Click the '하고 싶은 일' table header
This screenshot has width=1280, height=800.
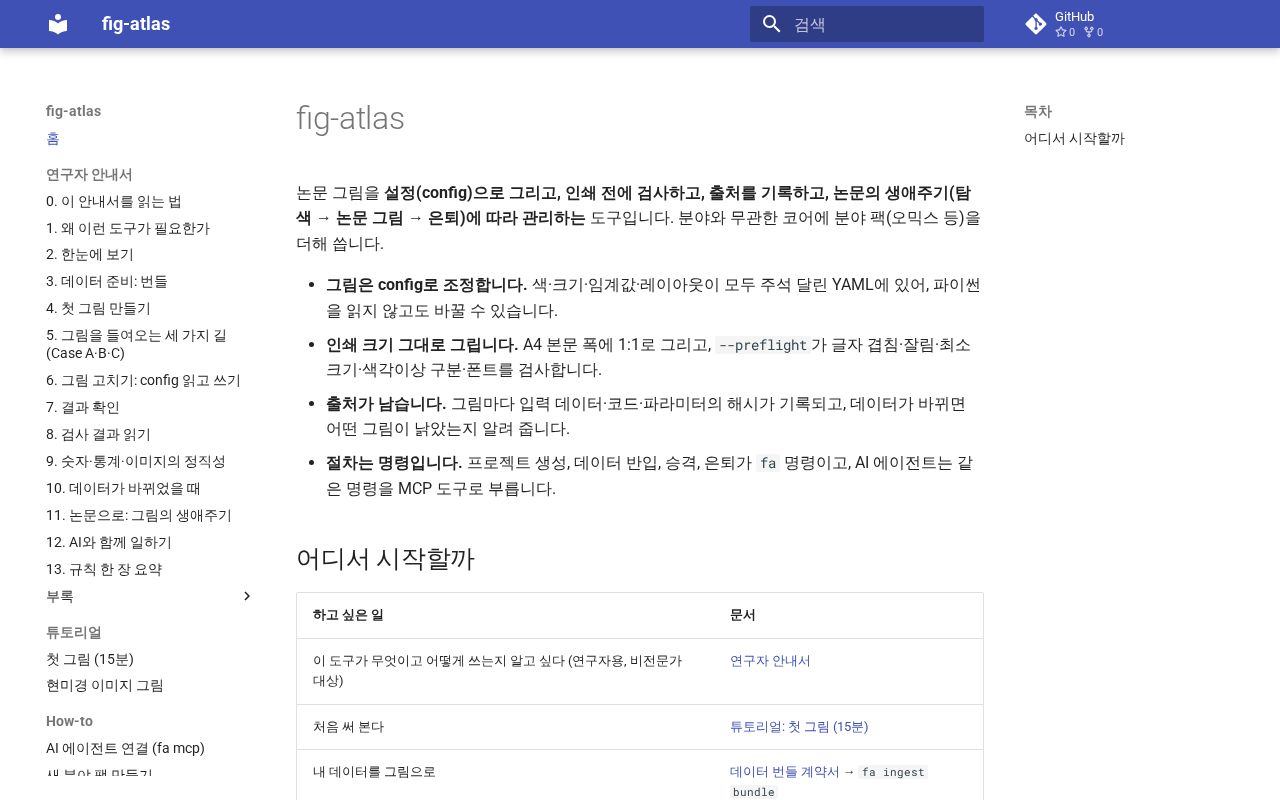tap(348, 615)
